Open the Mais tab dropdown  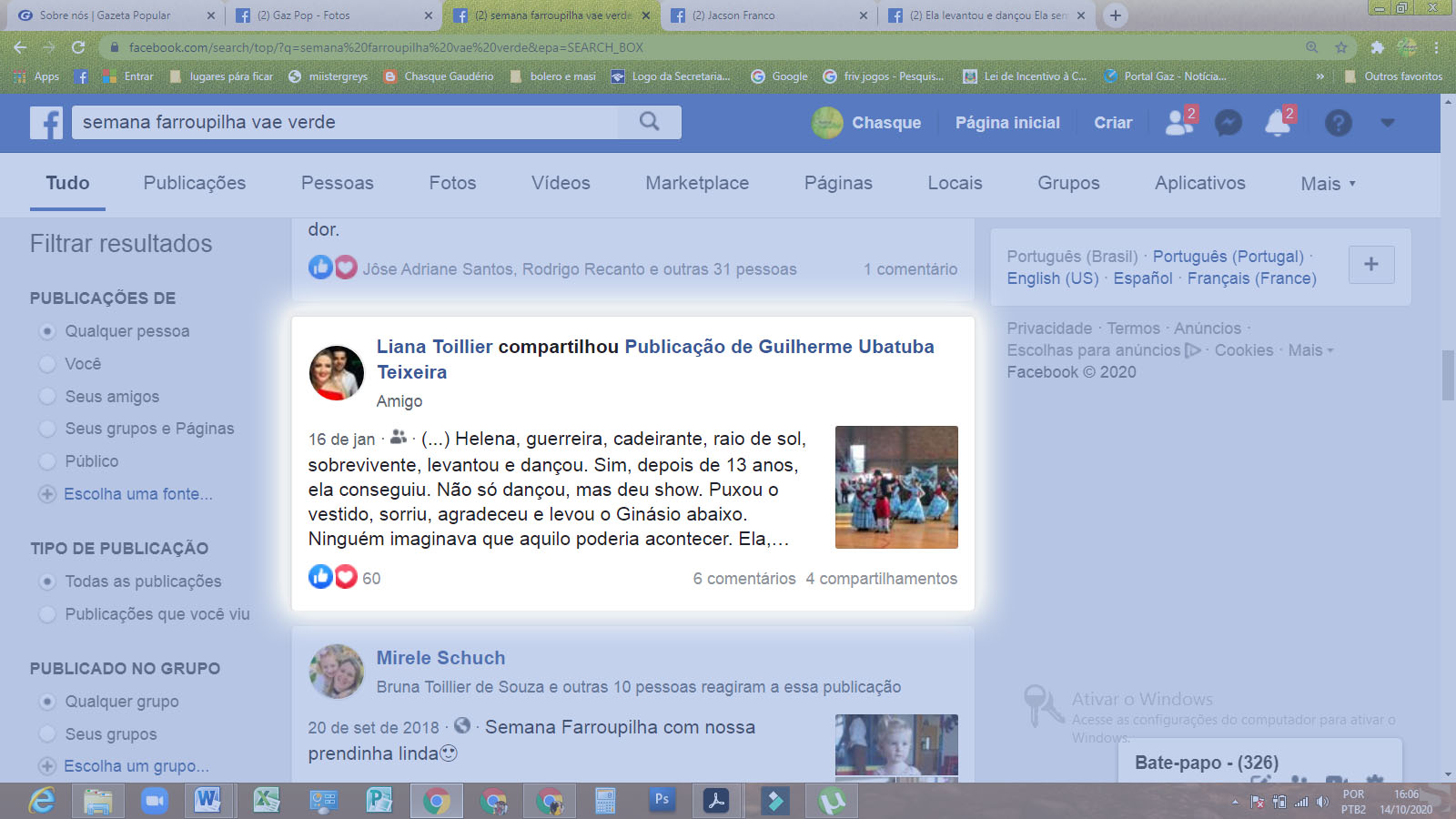(1328, 184)
